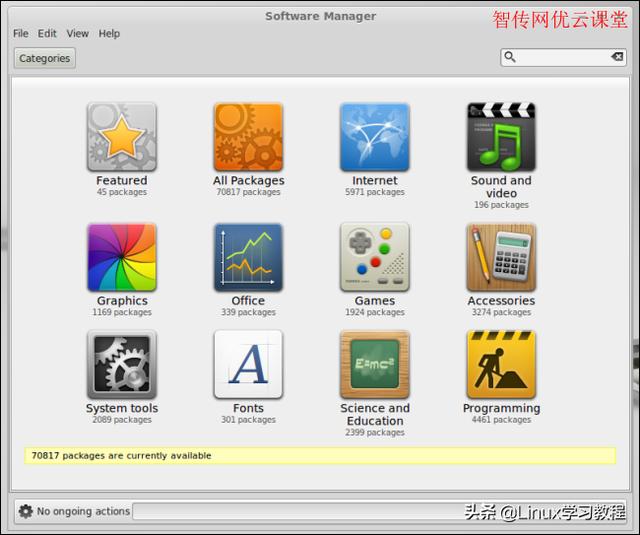Click the Internet label text

pos(375,180)
